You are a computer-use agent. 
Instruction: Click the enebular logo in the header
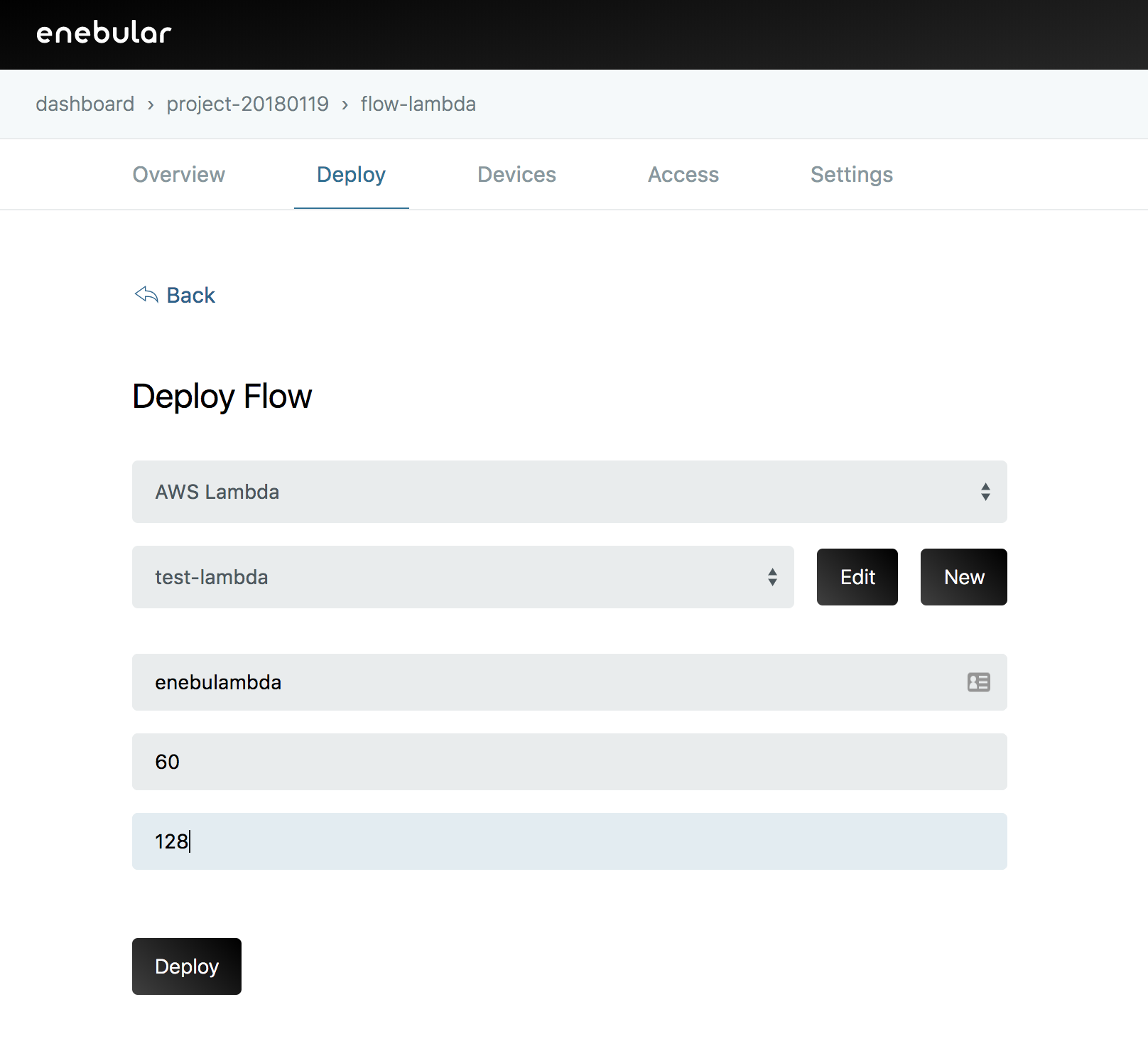pos(103,33)
